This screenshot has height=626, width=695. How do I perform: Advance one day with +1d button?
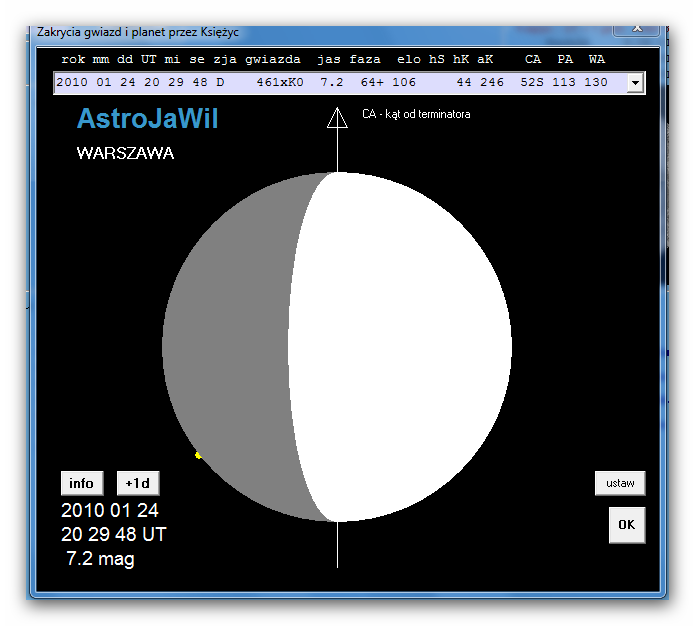pos(138,483)
